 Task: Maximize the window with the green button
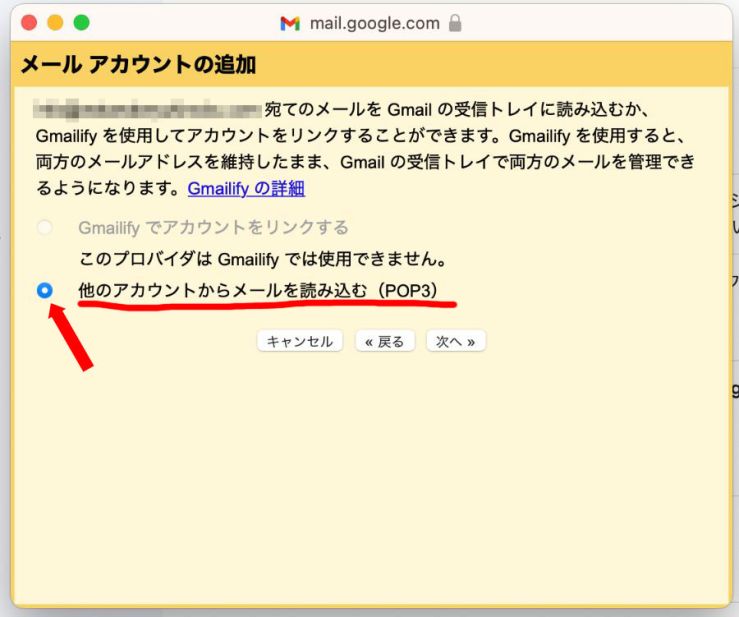point(81,22)
